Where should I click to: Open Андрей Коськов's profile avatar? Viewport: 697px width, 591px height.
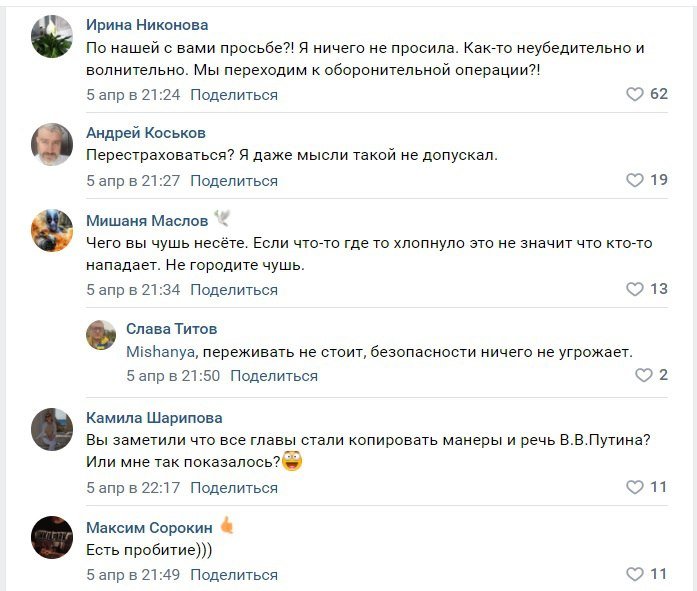pyautogui.click(x=52, y=145)
